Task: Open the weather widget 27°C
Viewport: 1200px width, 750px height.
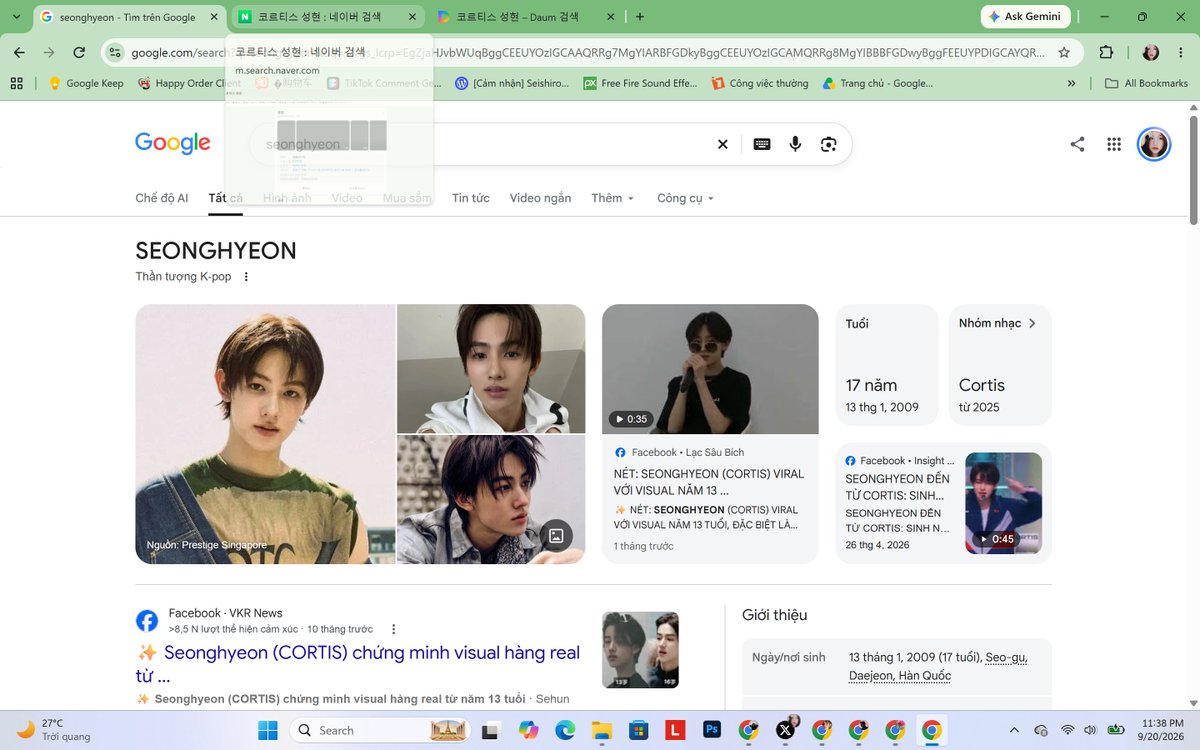Action: tap(55, 730)
